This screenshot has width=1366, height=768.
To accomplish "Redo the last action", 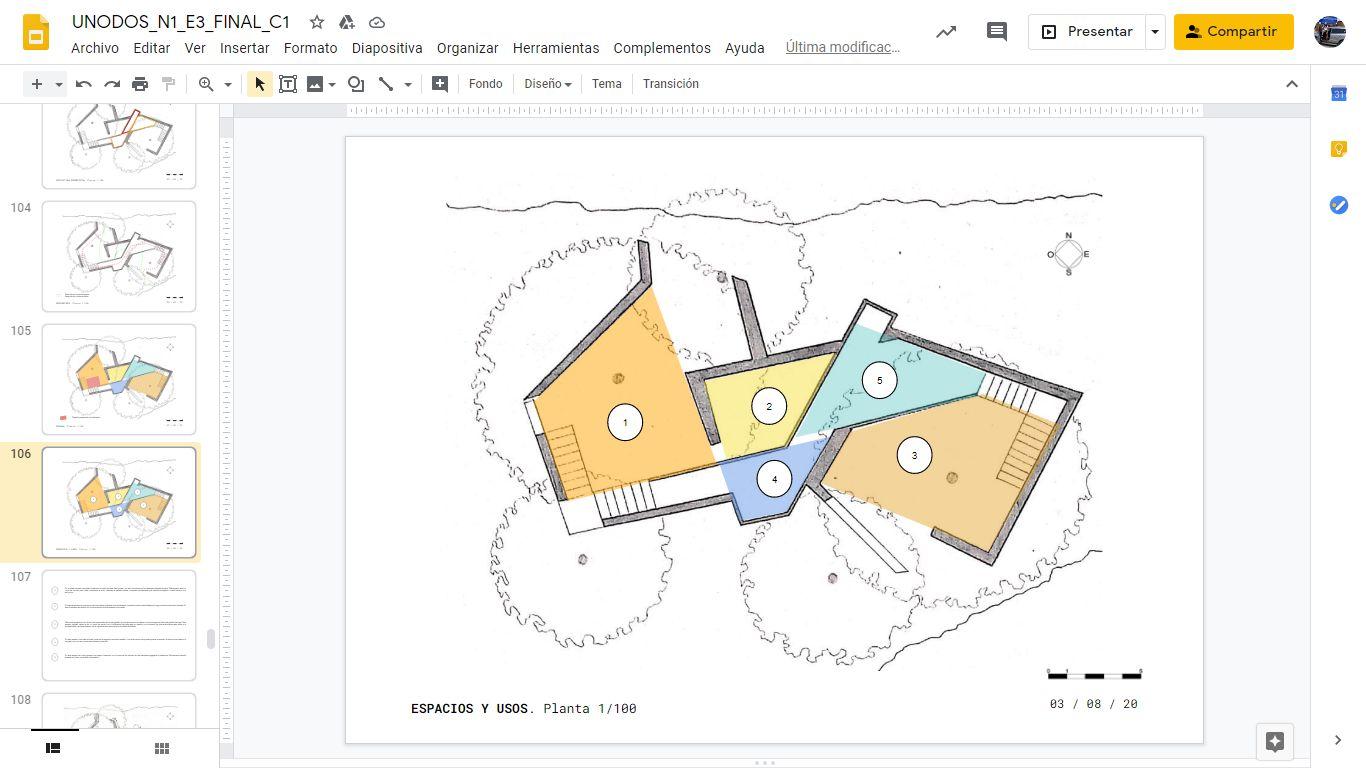I will click(x=112, y=84).
